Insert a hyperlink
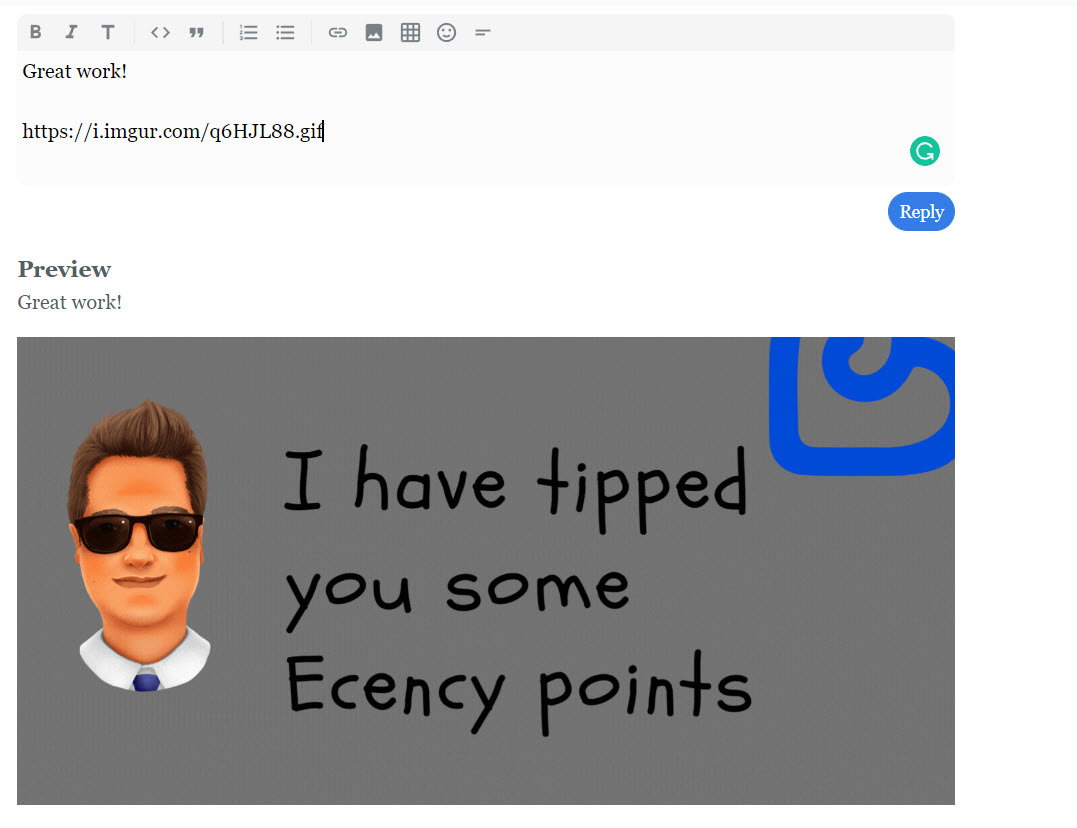The image size is (1077, 828). (x=337, y=32)
